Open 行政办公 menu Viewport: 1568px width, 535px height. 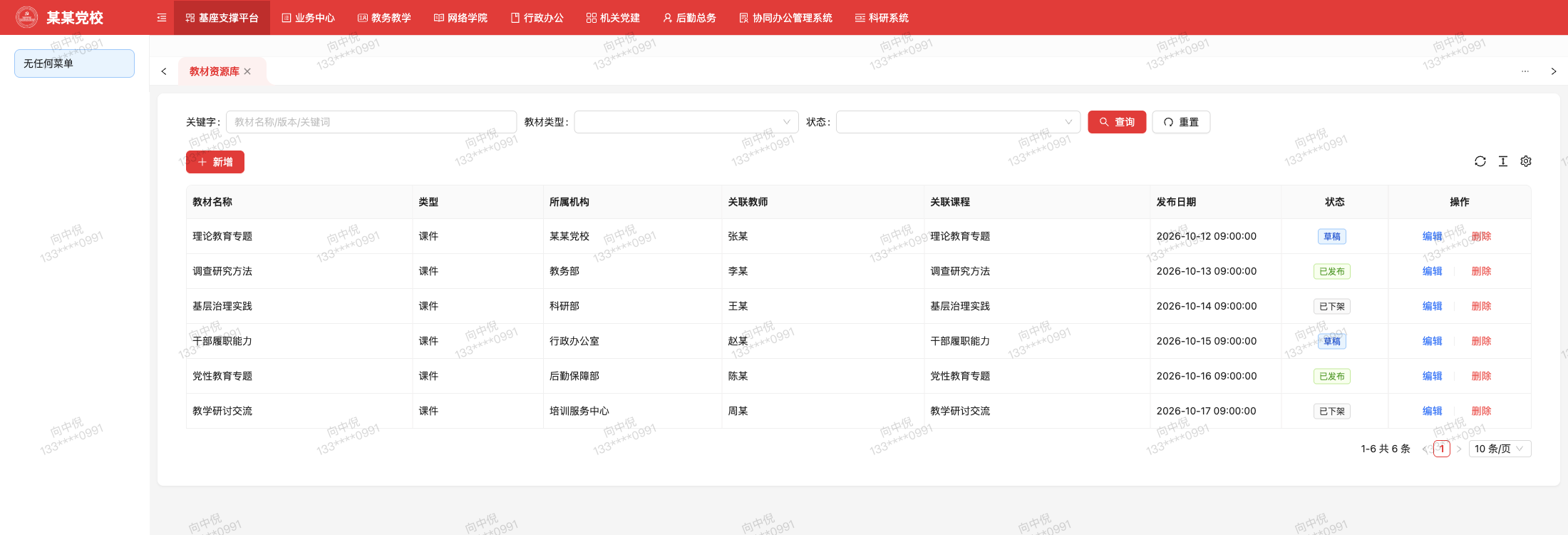(537, 18)
